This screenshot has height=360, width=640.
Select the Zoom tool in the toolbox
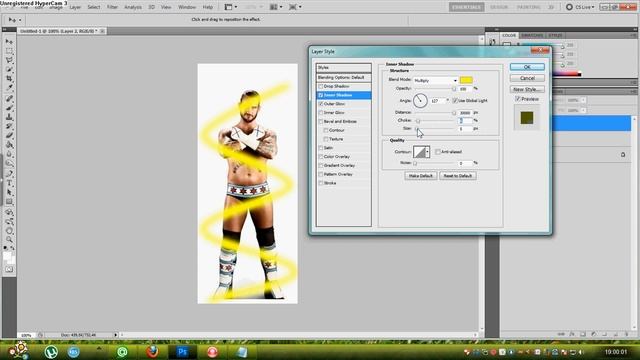click(x=9, y=240)
